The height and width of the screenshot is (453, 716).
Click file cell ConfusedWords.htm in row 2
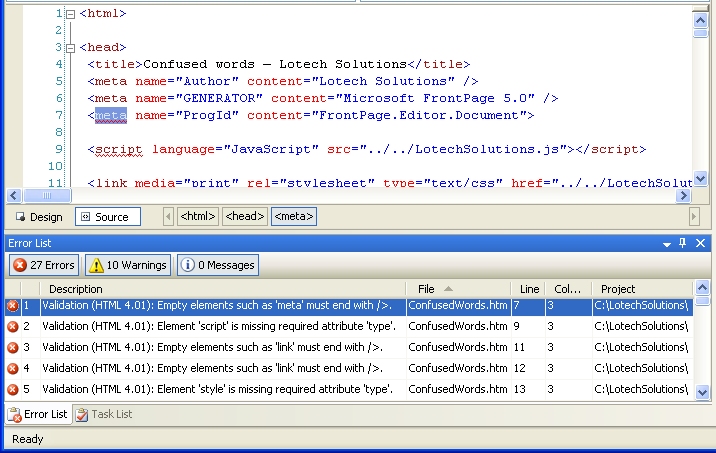coord(458,327)
